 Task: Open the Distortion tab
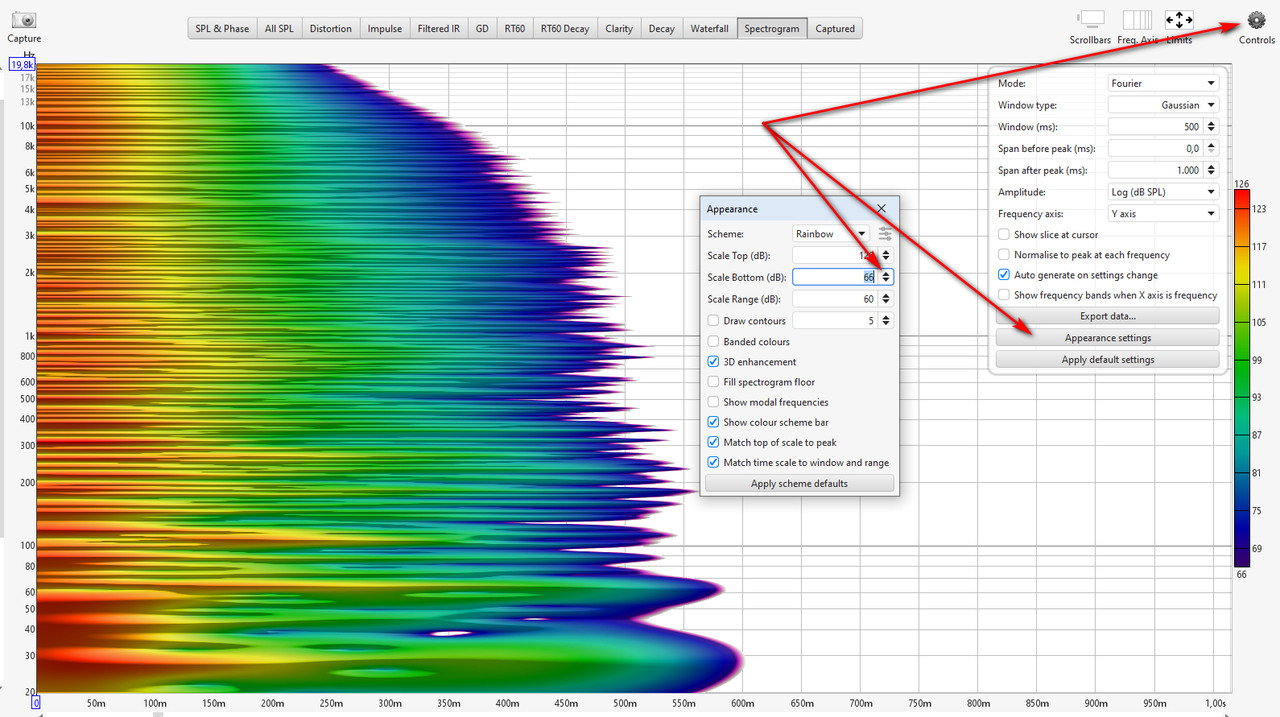[x=330, y=29]
